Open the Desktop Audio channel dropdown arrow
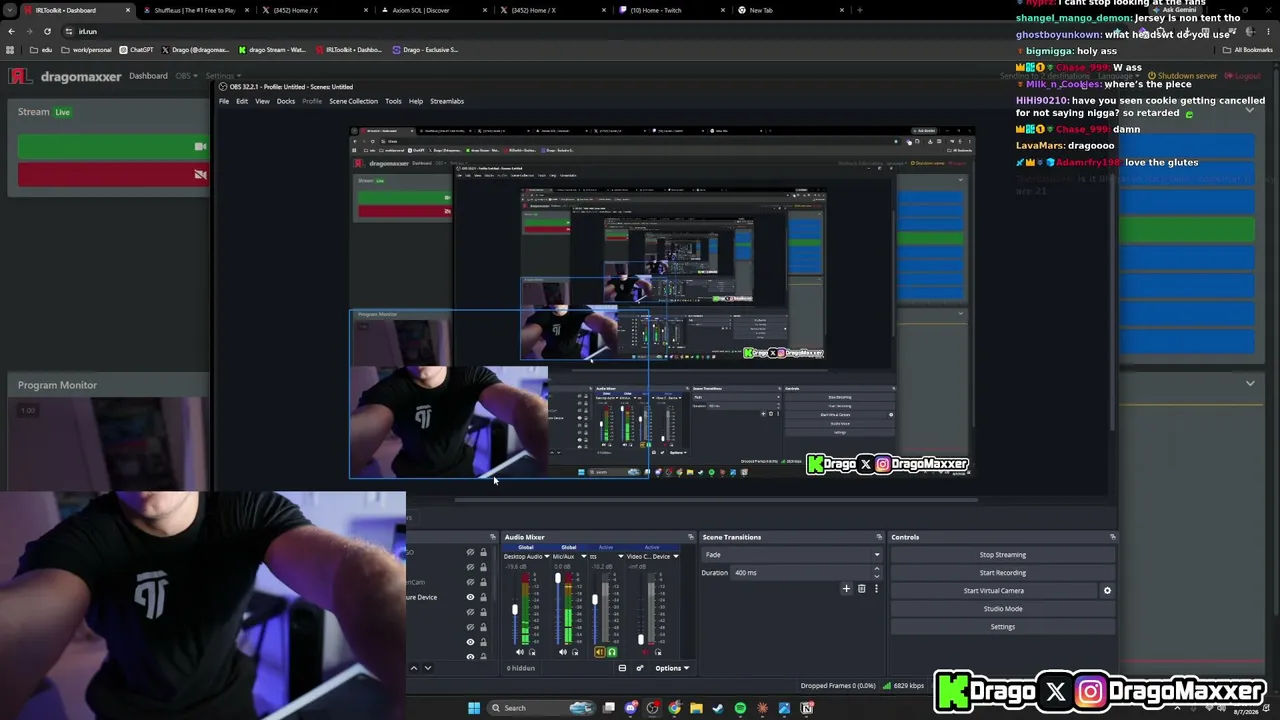Screen dimensions: 1280x720 tap(545, 556)
